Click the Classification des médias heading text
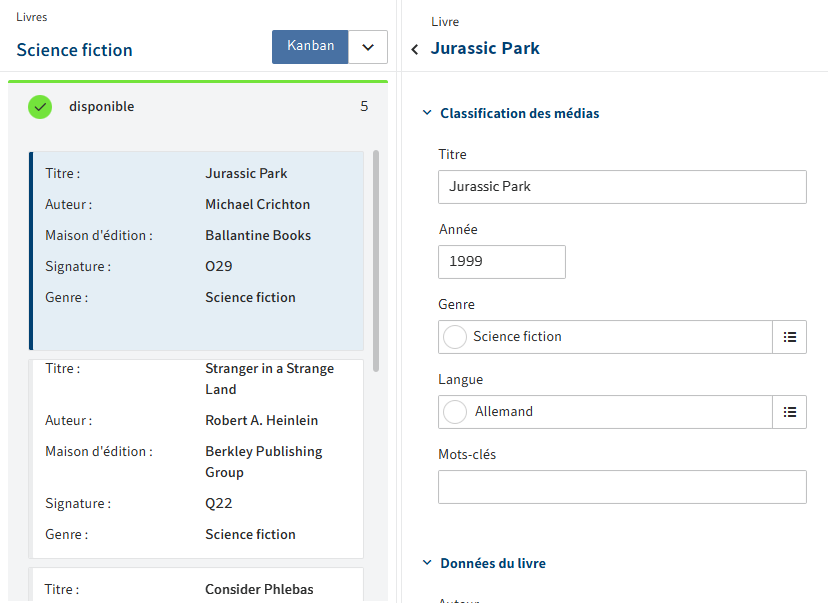Viewport: 828px width, 603px height. [520, 114]
